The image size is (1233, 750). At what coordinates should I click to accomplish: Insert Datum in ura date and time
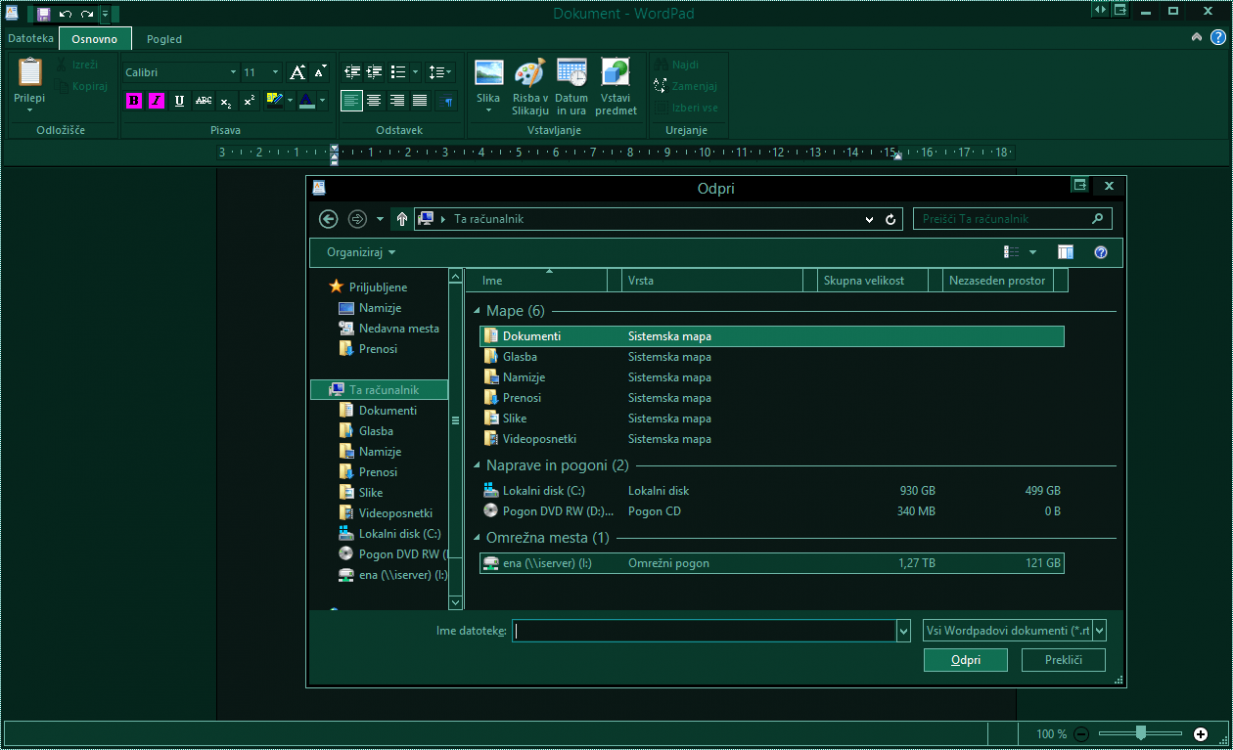click(572, 74)
